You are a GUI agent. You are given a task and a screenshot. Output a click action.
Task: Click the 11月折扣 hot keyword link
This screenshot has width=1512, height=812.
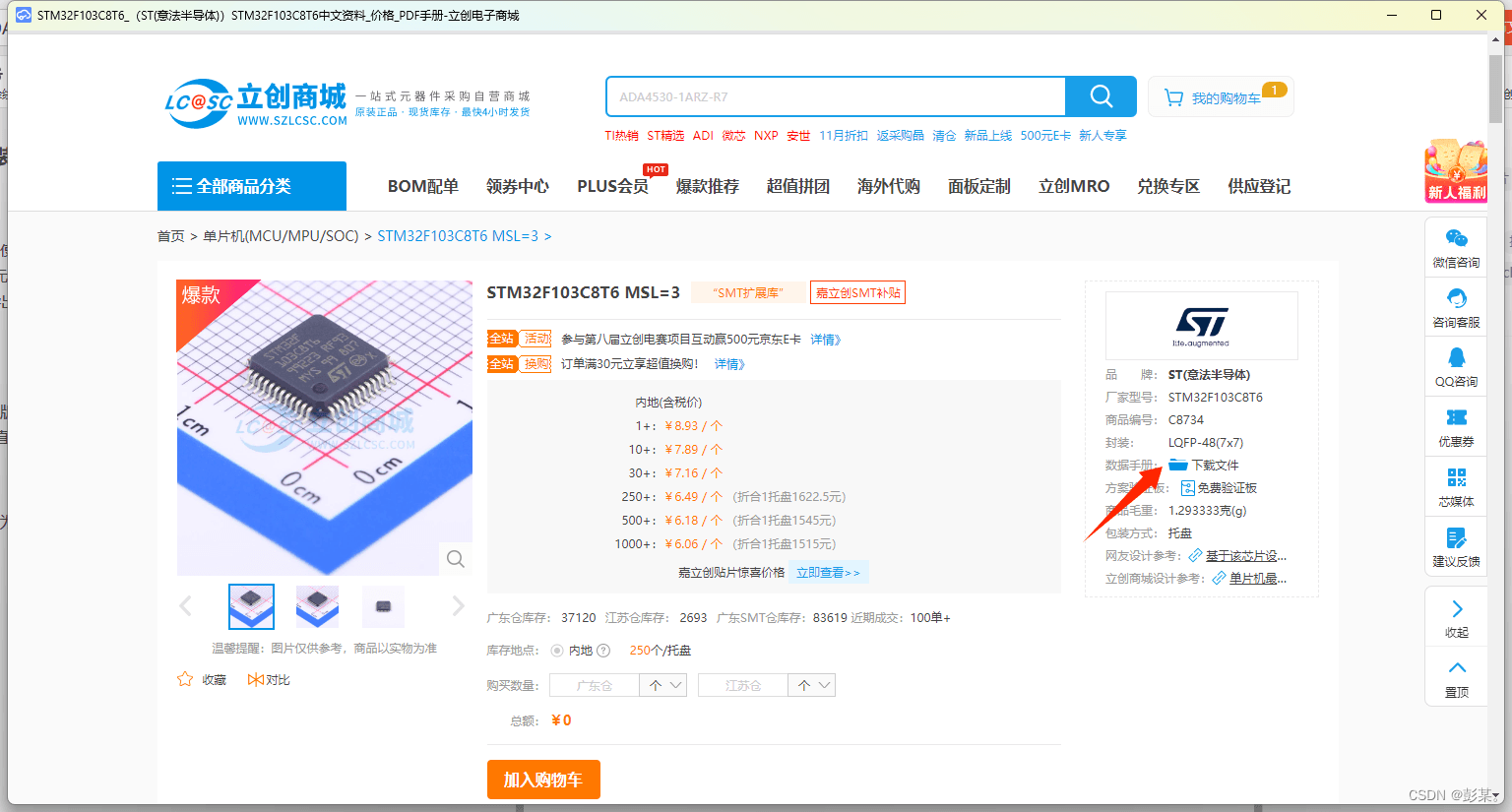pyautogui.click(x=844, y=136)
